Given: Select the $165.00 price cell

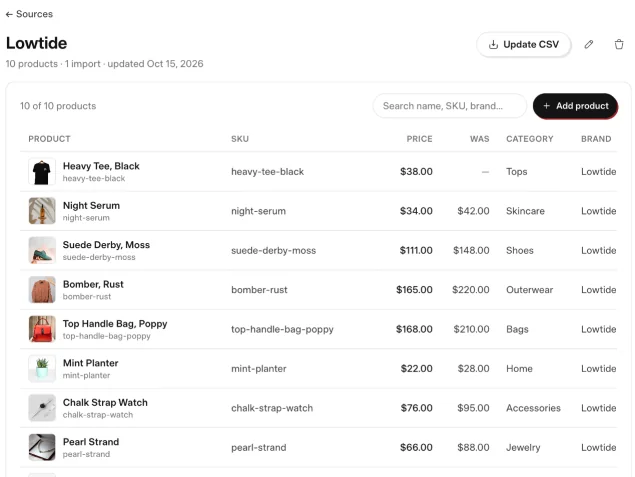Looking at the screenshot, I should 414,290.
